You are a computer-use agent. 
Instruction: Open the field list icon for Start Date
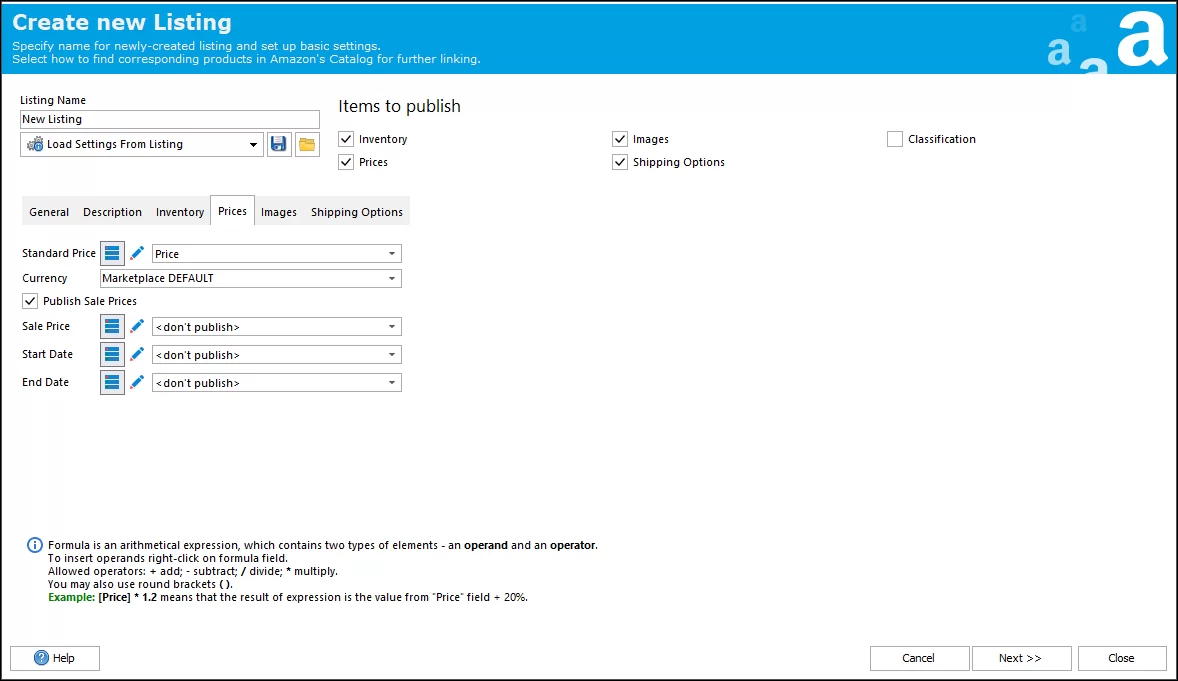click(x=112, y=353)
